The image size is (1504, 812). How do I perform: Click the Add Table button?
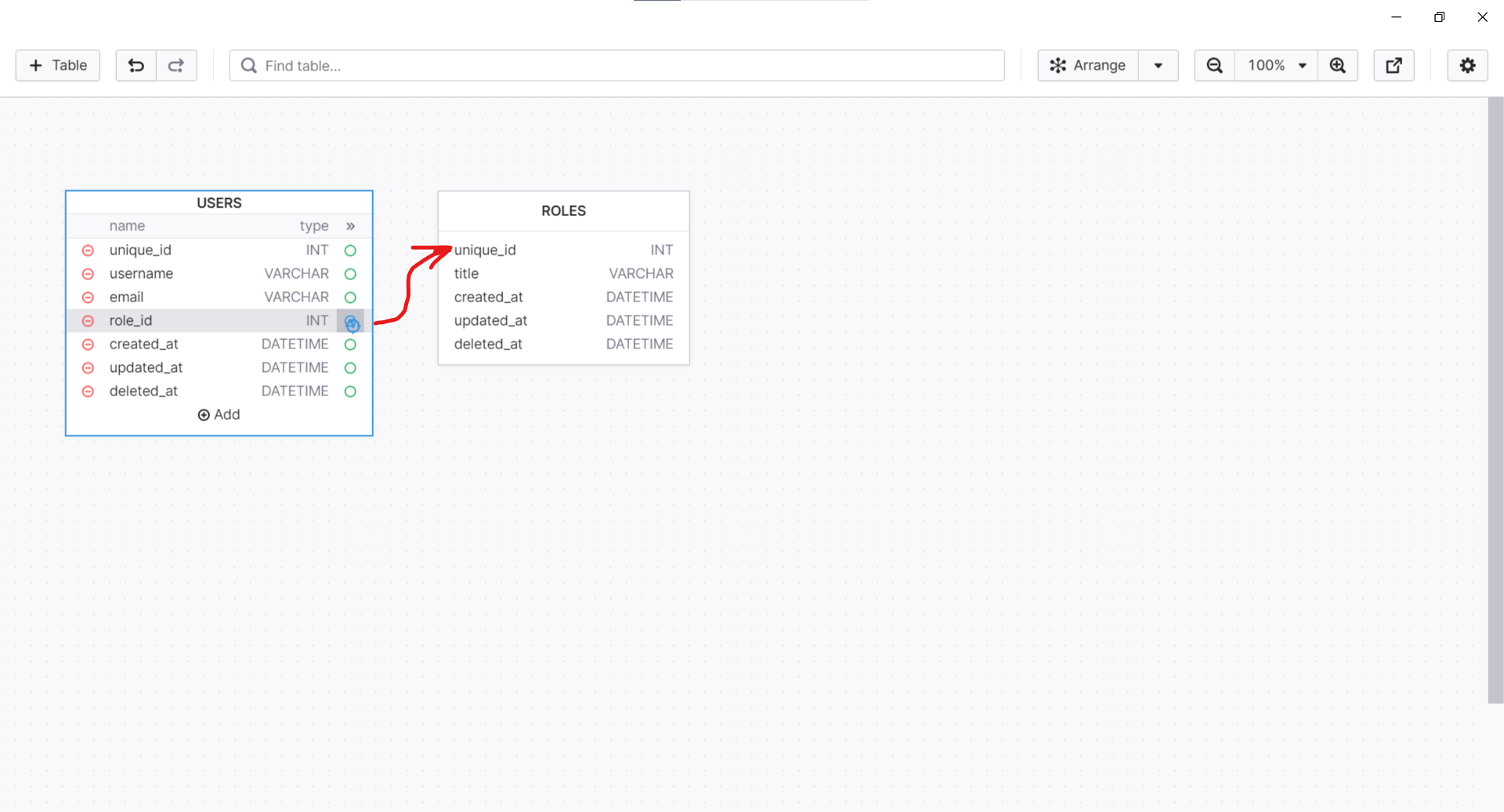pos(56,66)
